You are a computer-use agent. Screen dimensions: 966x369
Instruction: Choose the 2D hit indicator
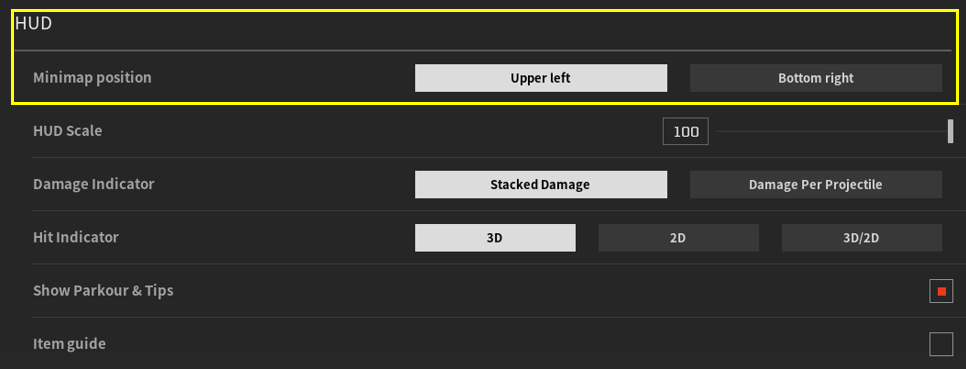tap(678, 238)
